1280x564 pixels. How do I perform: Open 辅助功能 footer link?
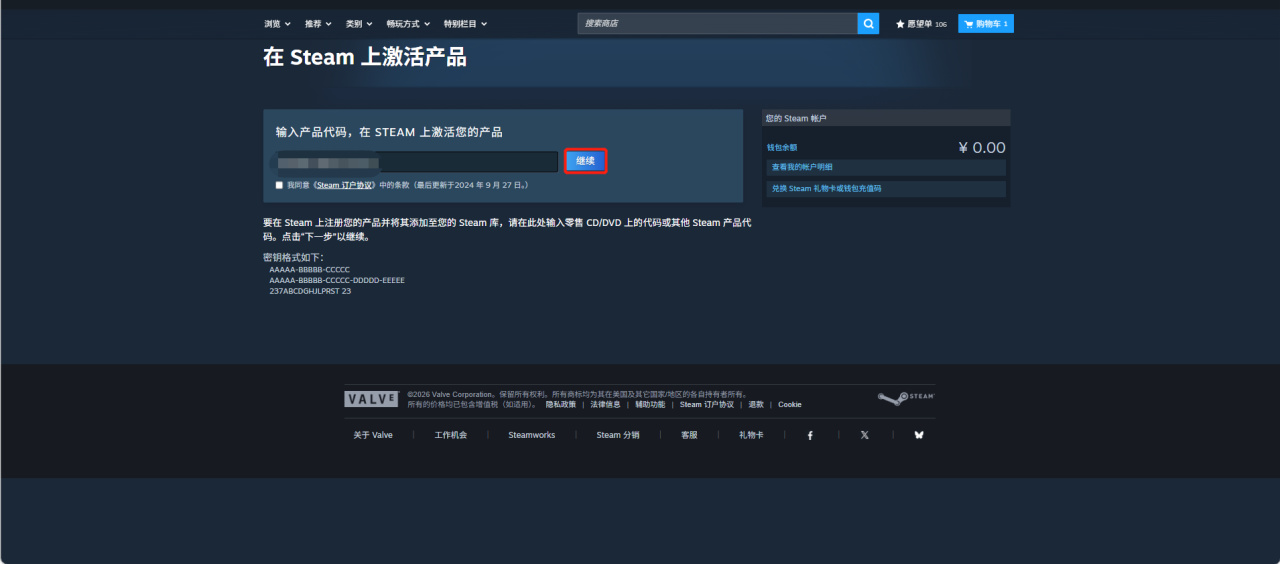650,405
